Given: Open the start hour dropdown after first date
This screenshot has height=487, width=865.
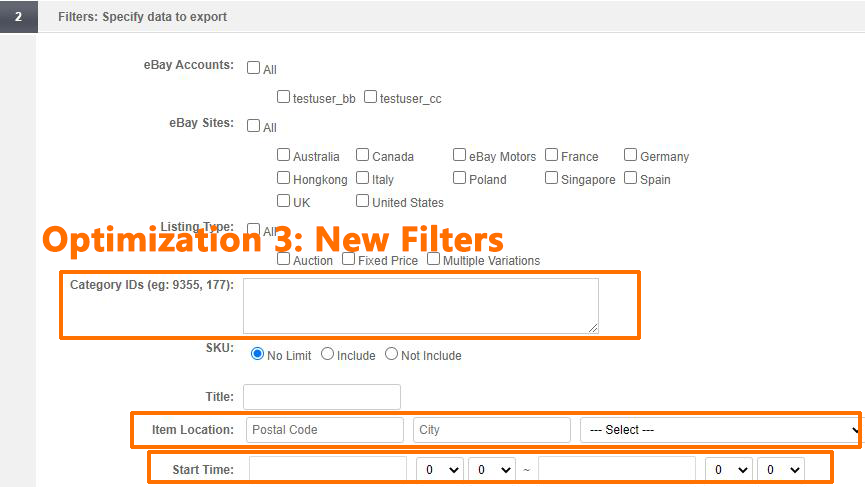Looking at the screenshot, I should [440, 469].
